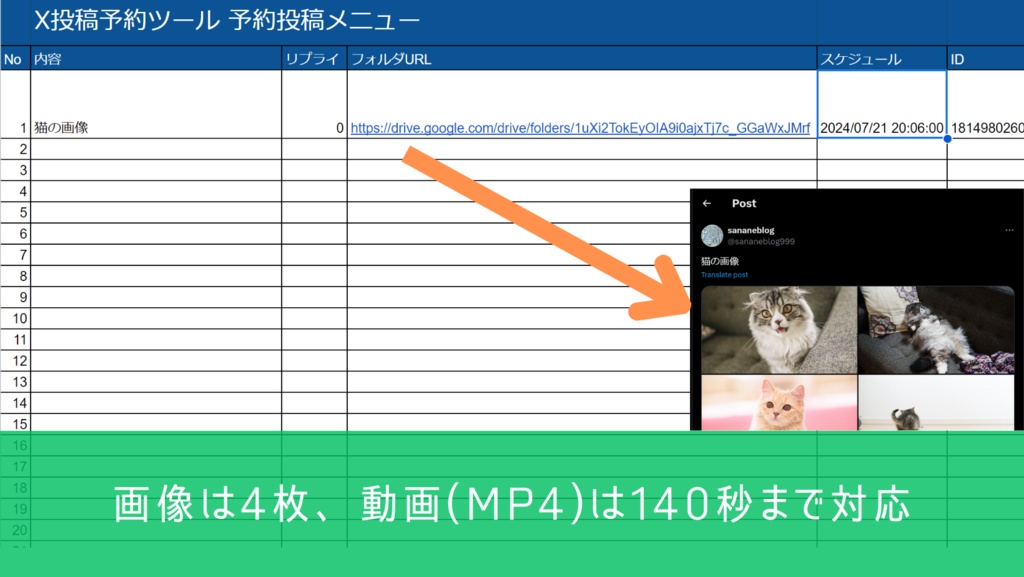Click the blue fill handle on schedule cell
This screenshot has width=1024, height=577.
pos(945,140)
